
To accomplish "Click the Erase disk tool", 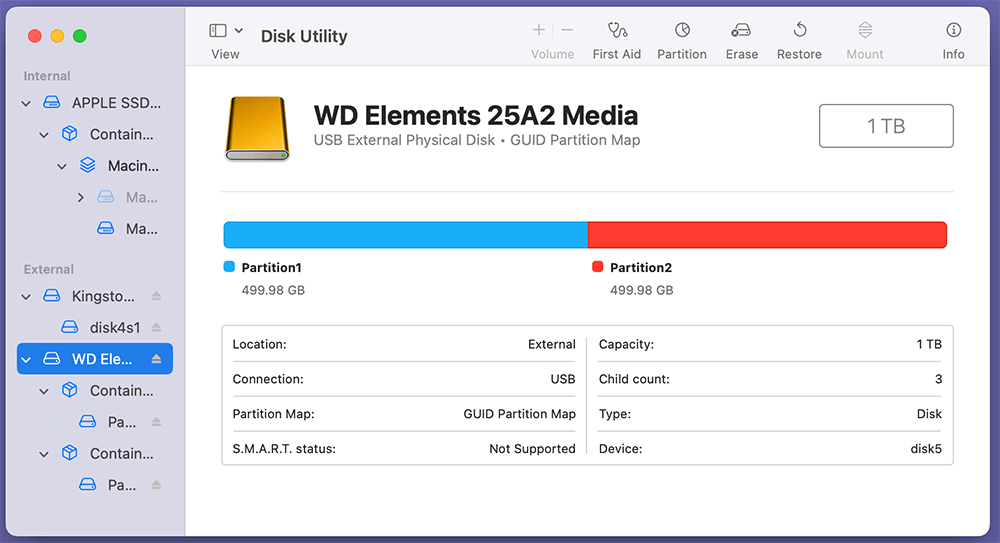I will (x=741, y=30).
